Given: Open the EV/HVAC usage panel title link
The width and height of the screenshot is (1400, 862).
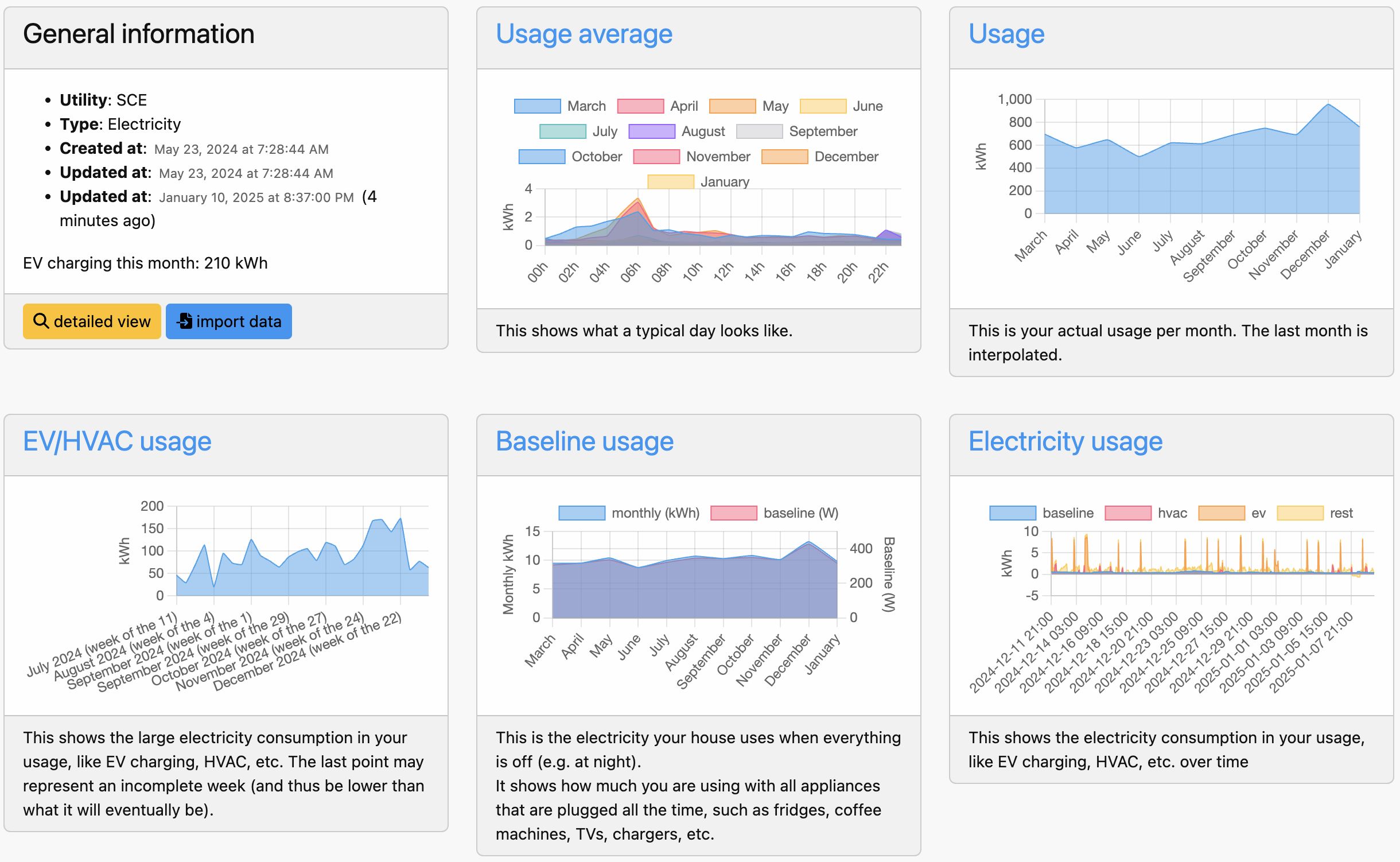Looking at the screenshot, I should [x=116, y=441].
